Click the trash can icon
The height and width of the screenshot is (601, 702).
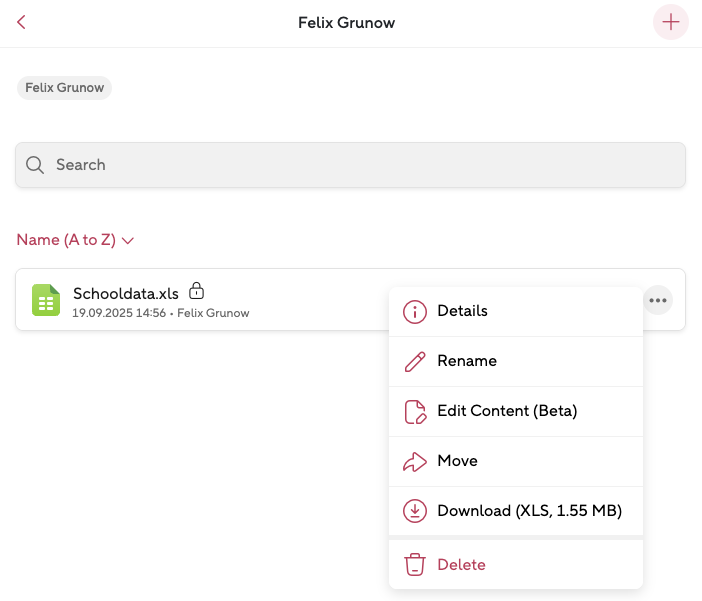tap(414, 565)
